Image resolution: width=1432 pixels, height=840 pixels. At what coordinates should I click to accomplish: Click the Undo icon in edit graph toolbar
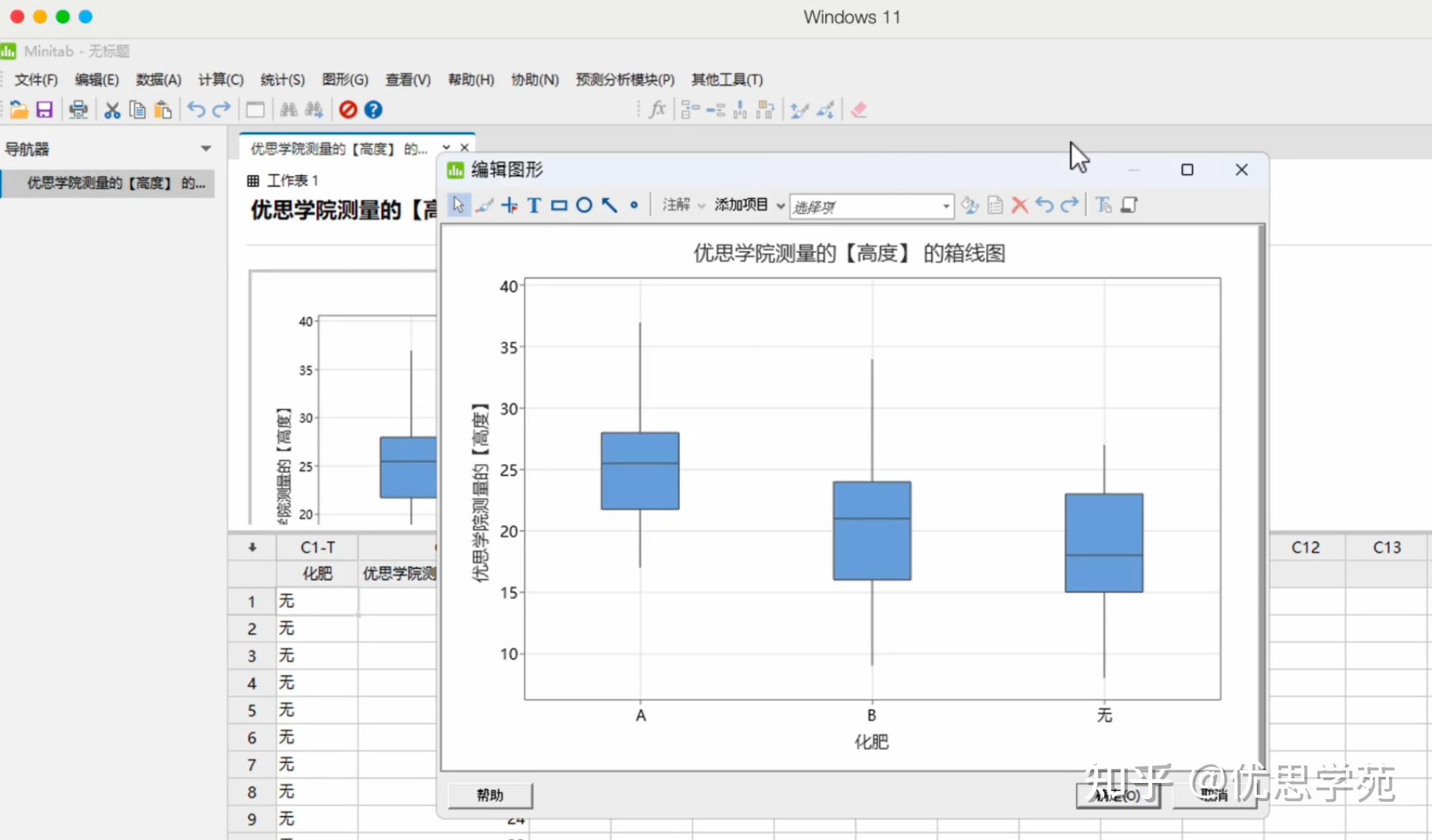click(1045, 205)
